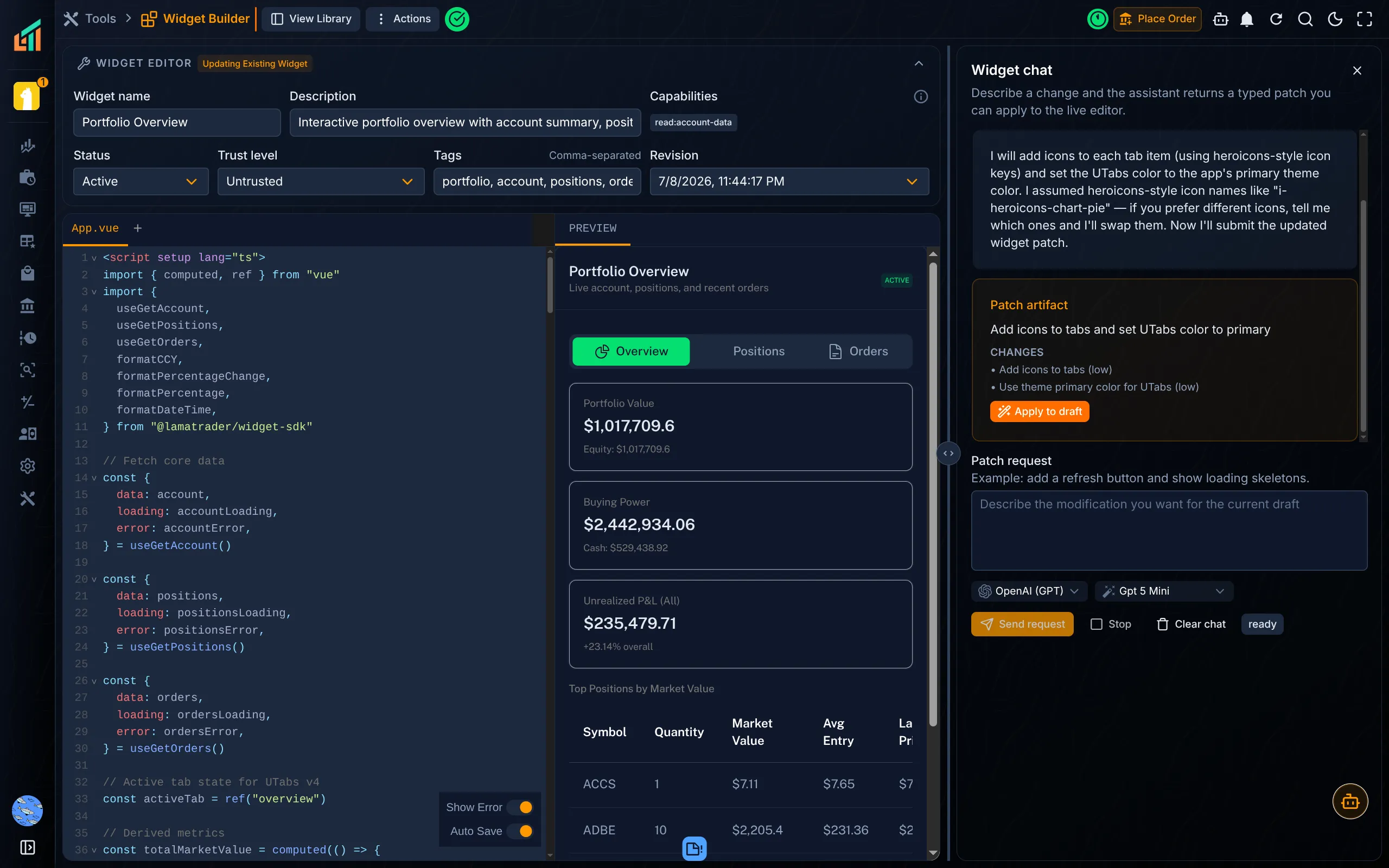Open the OpenAI (GPT) provider dropdown
The width and height of the screenshot is (1389, 868).
point(1029,591)
